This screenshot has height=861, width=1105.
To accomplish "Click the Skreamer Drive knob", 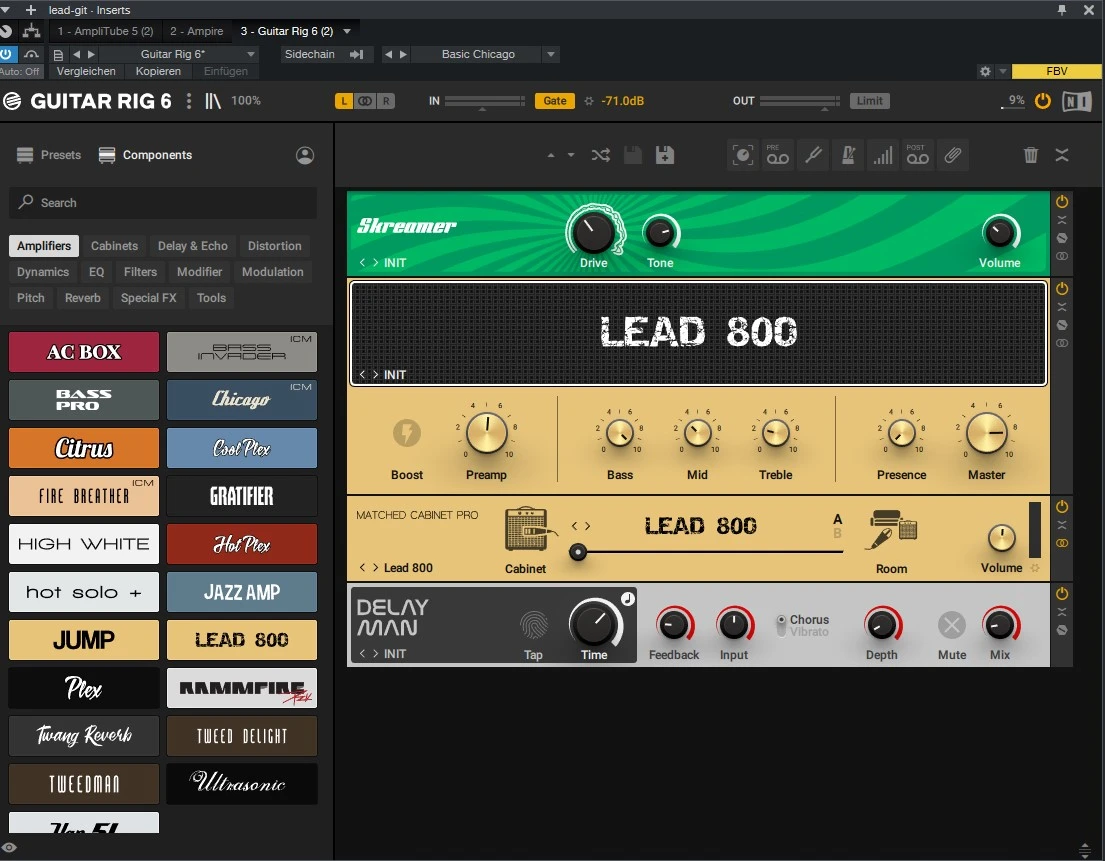I will [593, 233].
